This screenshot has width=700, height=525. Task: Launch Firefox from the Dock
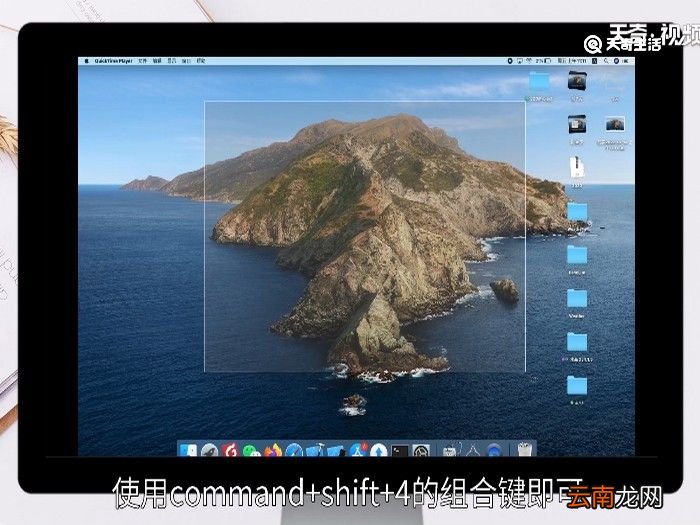[x=273, y=450]
